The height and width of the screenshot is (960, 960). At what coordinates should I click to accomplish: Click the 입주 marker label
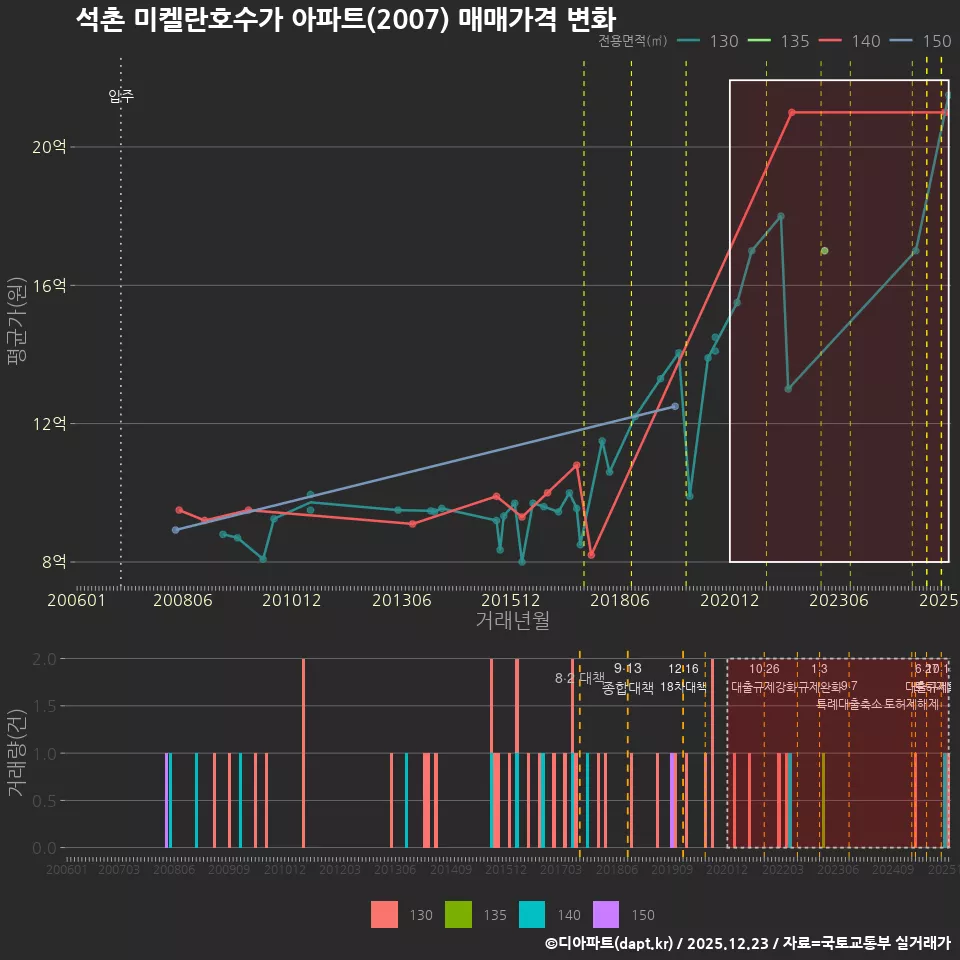(x=121, y=97)
